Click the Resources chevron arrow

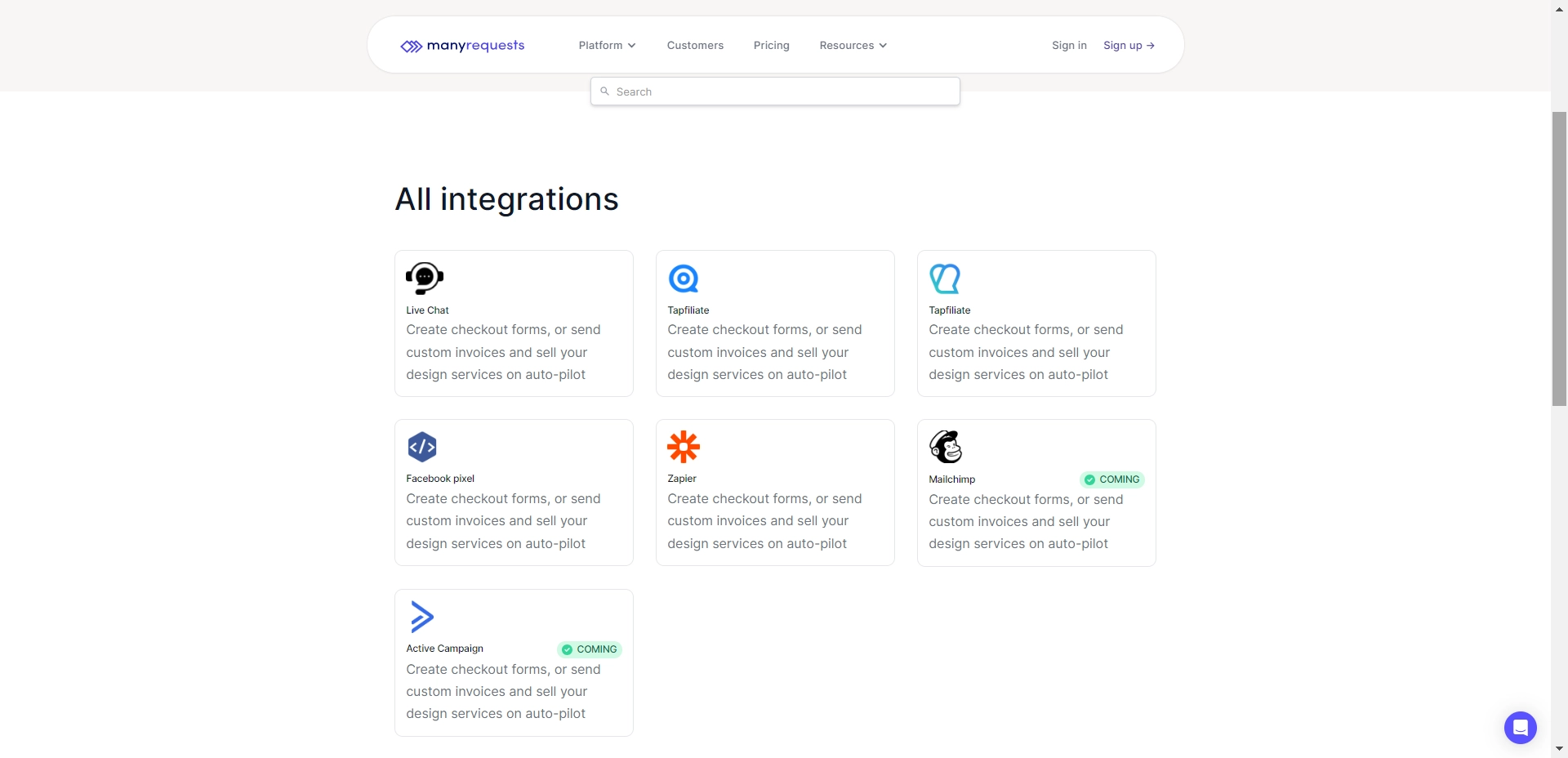pyautogui.click(x=883, y=46)
